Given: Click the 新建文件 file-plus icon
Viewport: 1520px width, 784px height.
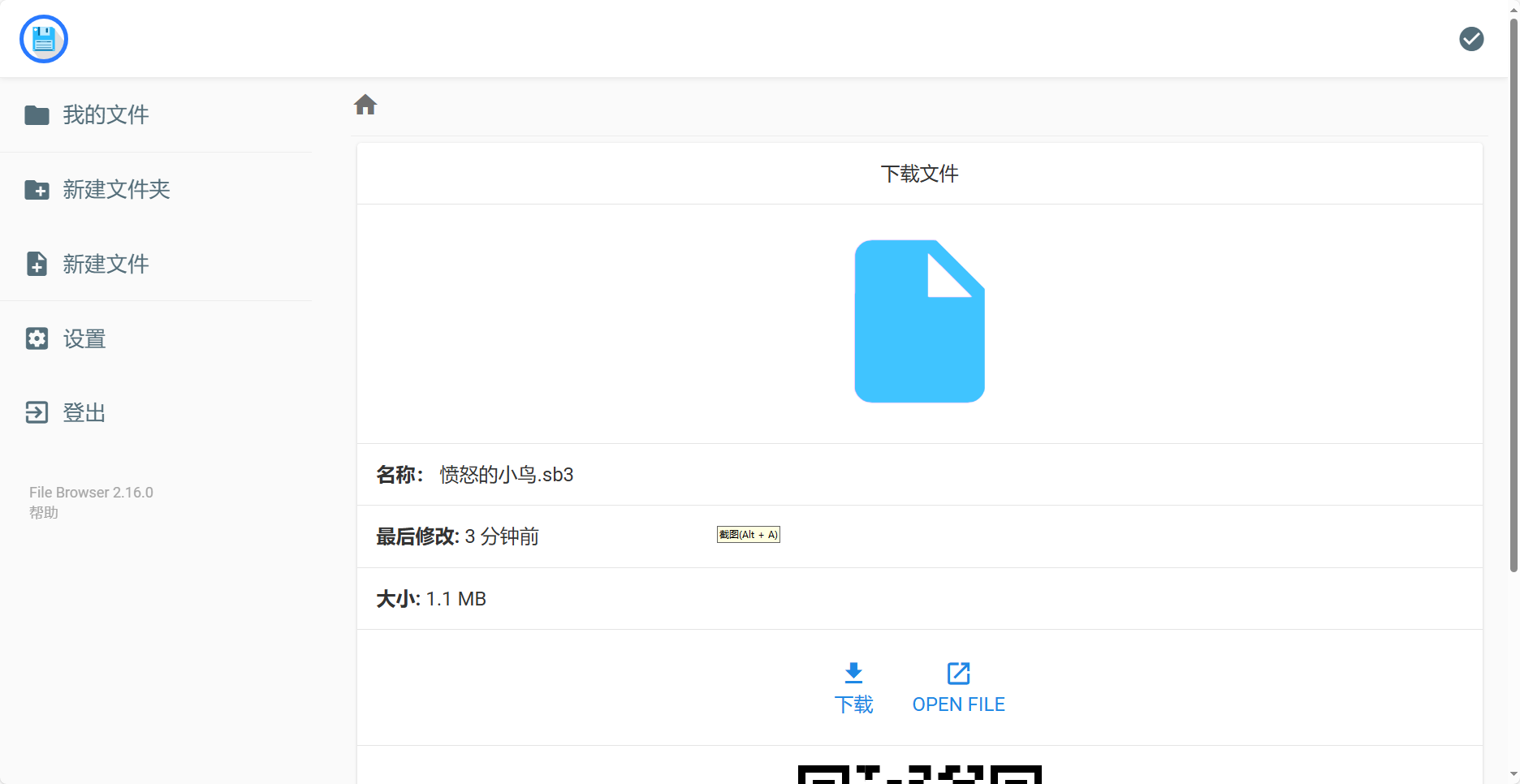Looking at the screenshot, I should (x=37, y=264).
